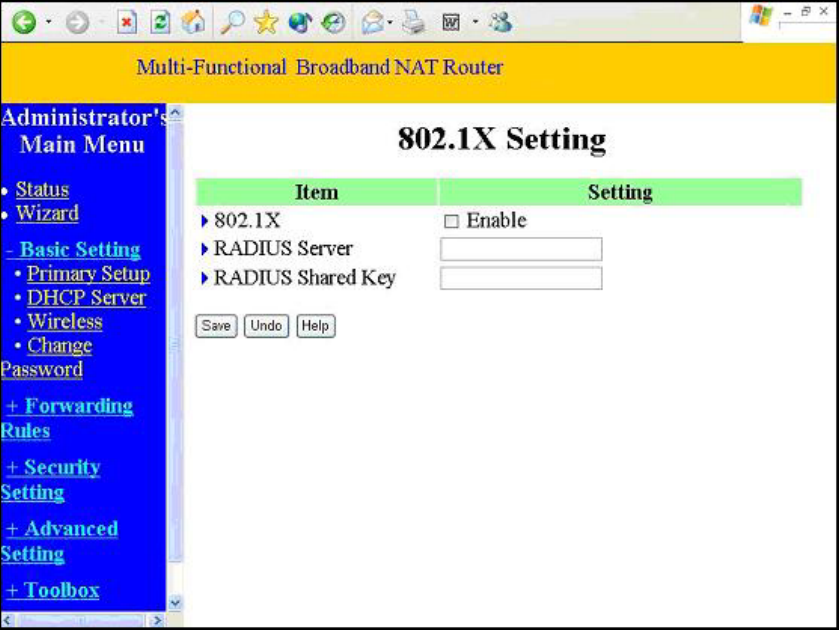Click the 'RADIUS Server' label

pyautogui.click(x=283, y=249)
